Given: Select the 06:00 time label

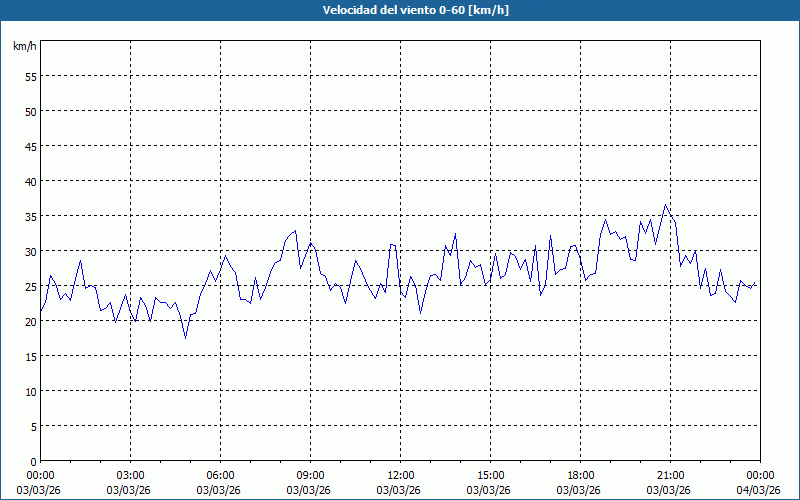Looking at the screenshot, I should [x=221, y=475].
